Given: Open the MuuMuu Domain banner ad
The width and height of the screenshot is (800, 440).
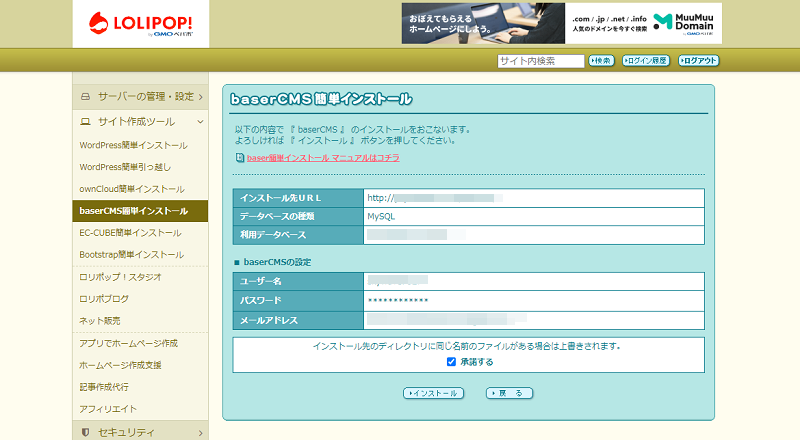Looking at the screenshot, I should point(561,23).
